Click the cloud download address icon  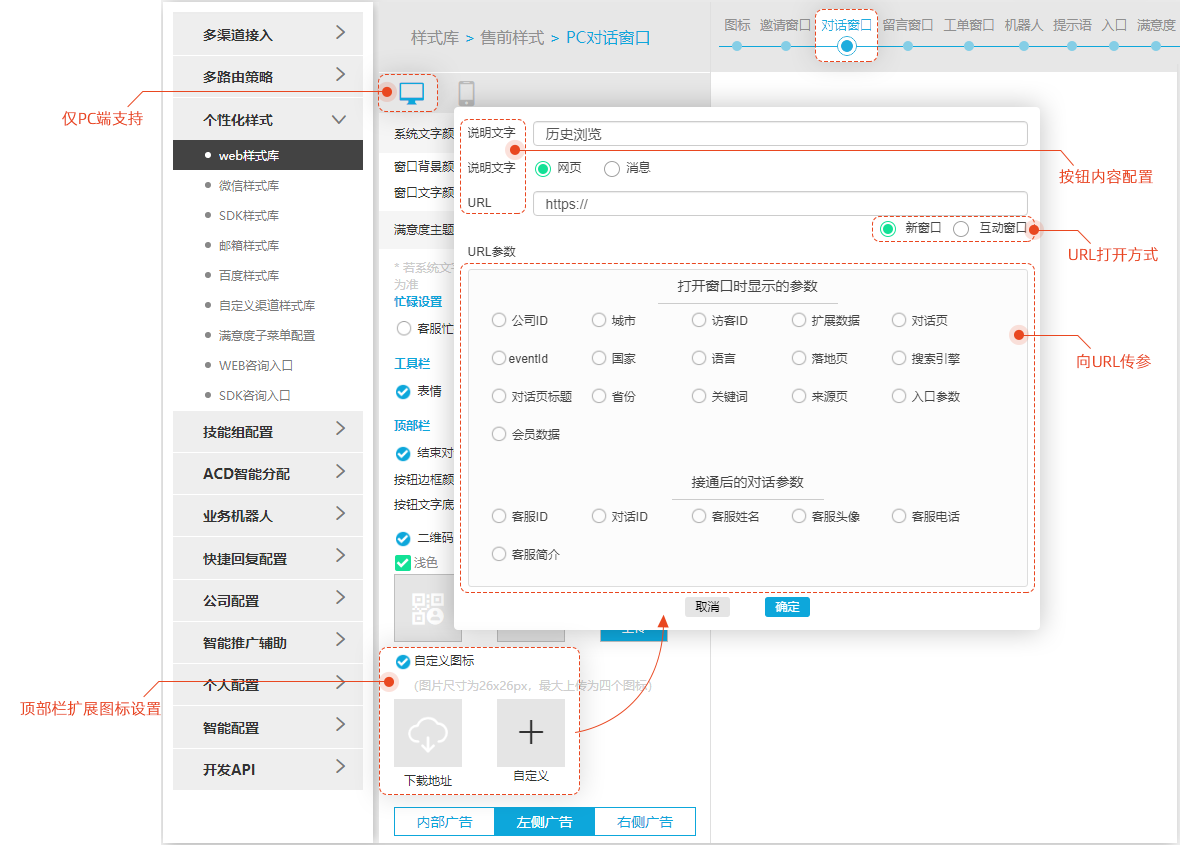(x=428, y=733)
